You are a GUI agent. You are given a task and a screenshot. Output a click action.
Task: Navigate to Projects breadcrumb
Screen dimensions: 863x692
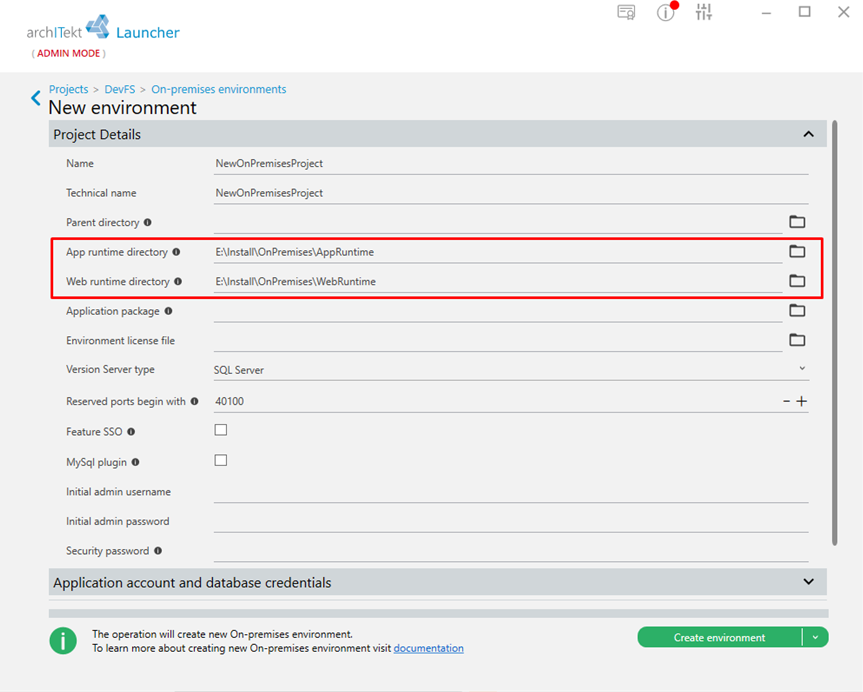pyautogui.click(x=68, y=89)
